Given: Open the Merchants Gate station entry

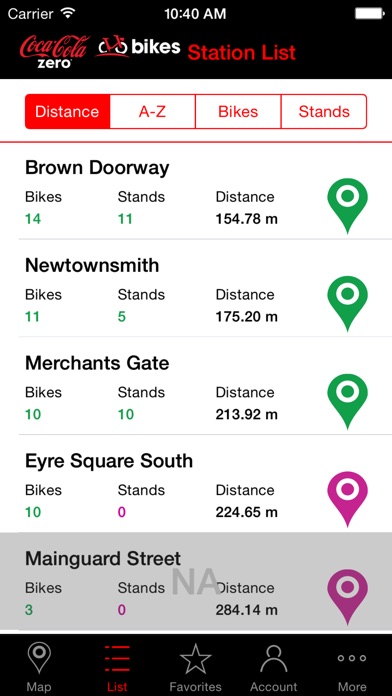Looking at the screenshot, I should [196, 386].
